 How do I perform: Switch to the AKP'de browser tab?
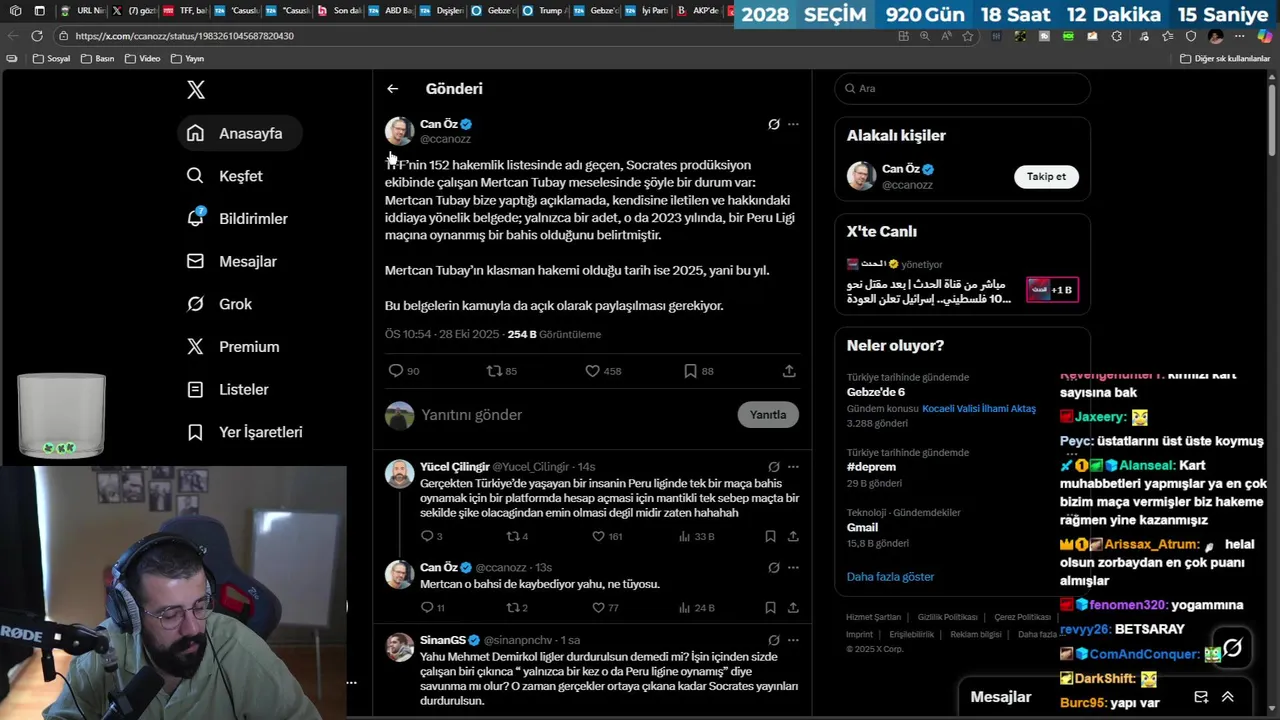click(x=697, y=11)
